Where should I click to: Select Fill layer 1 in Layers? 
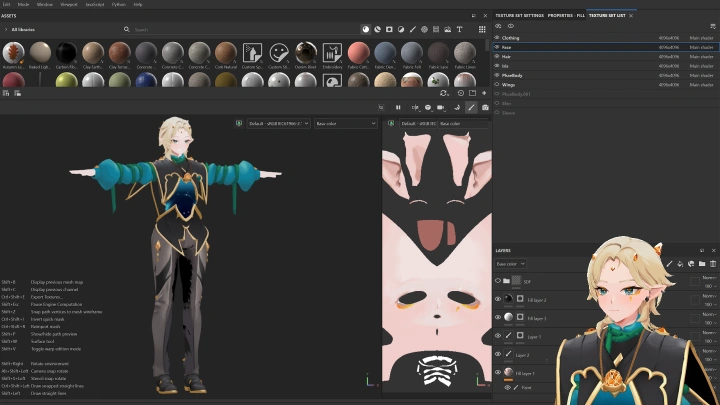[525, 373]
